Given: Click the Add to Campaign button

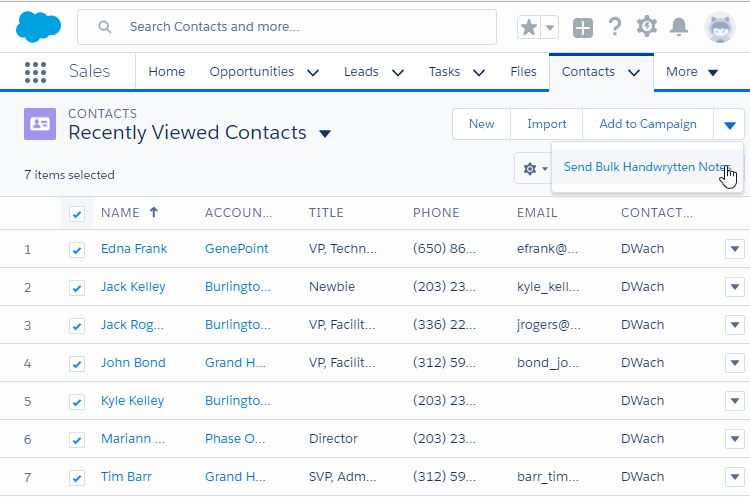Looking at the screenshot, I should click(647, 124).
